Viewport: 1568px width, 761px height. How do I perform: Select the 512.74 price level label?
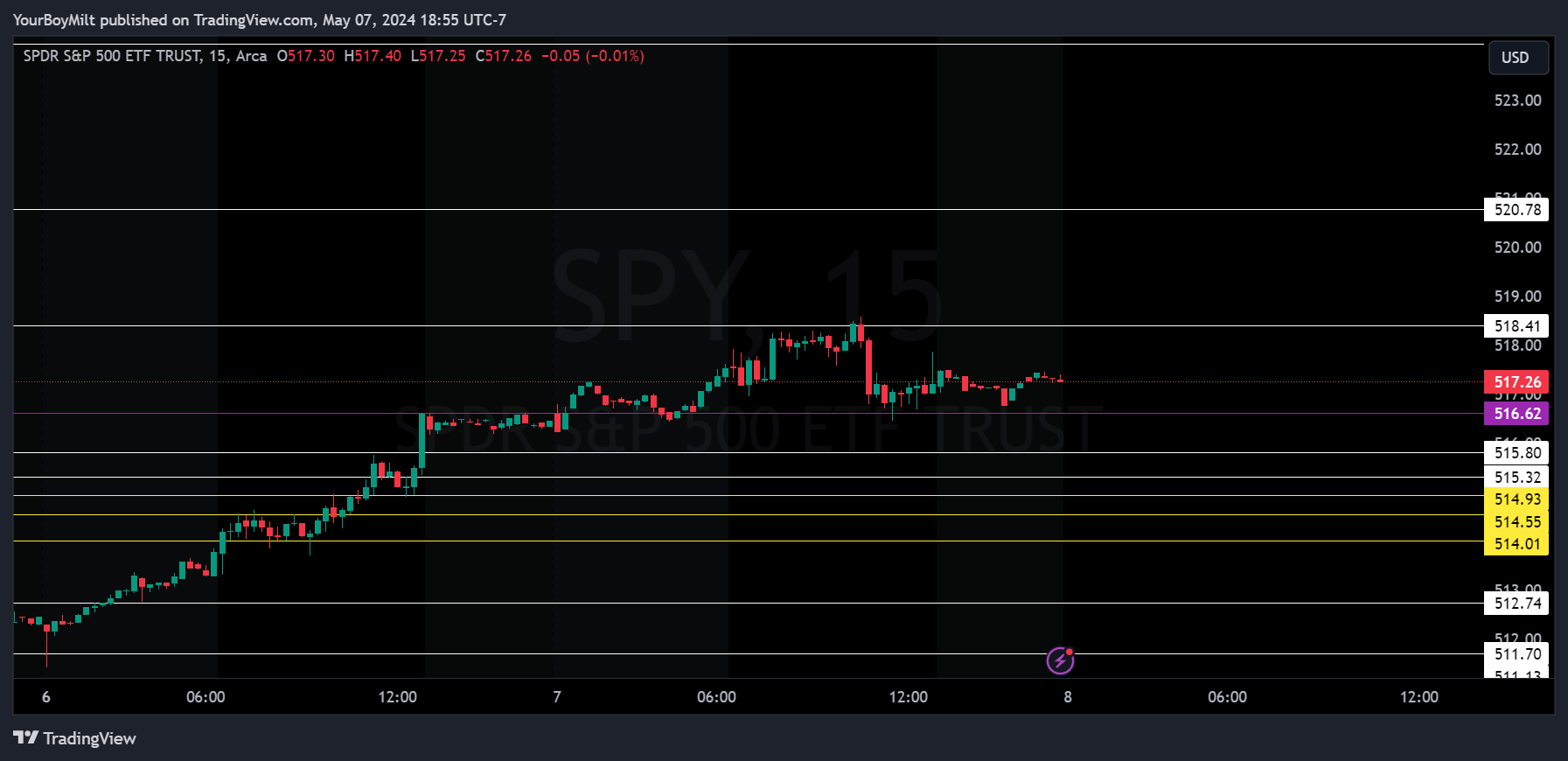pos(1516,604)
